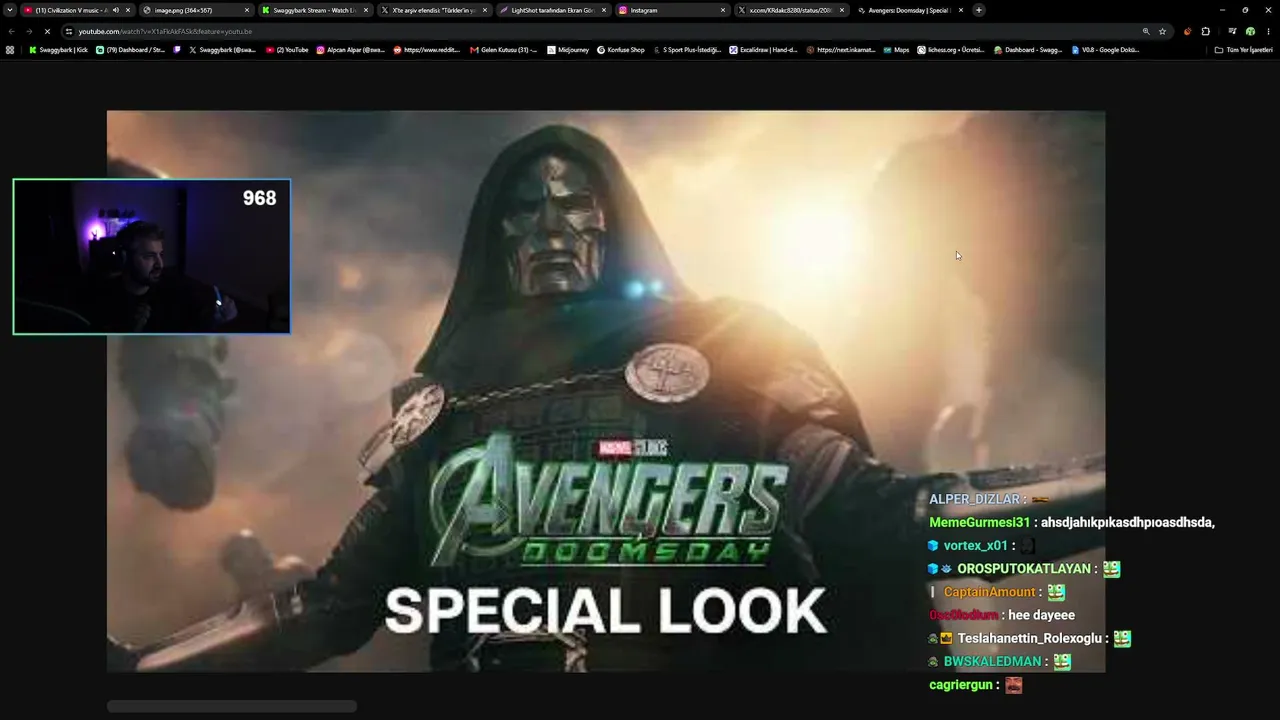
Task: Open the S Sport Plus bookmark
Action: click(687, 49)
